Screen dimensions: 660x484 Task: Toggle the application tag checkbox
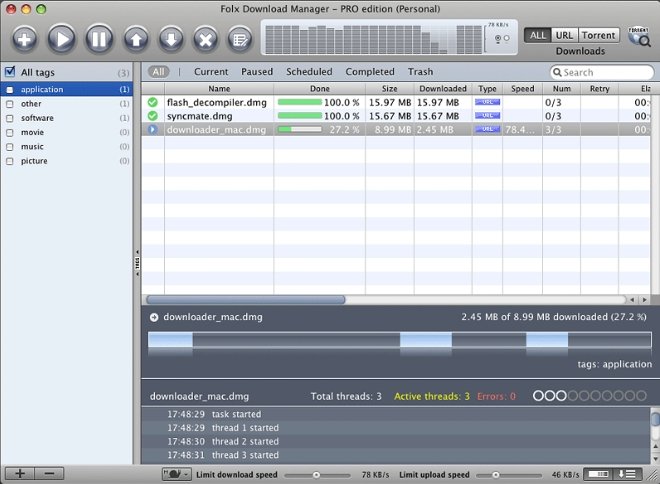click(10, 90)
